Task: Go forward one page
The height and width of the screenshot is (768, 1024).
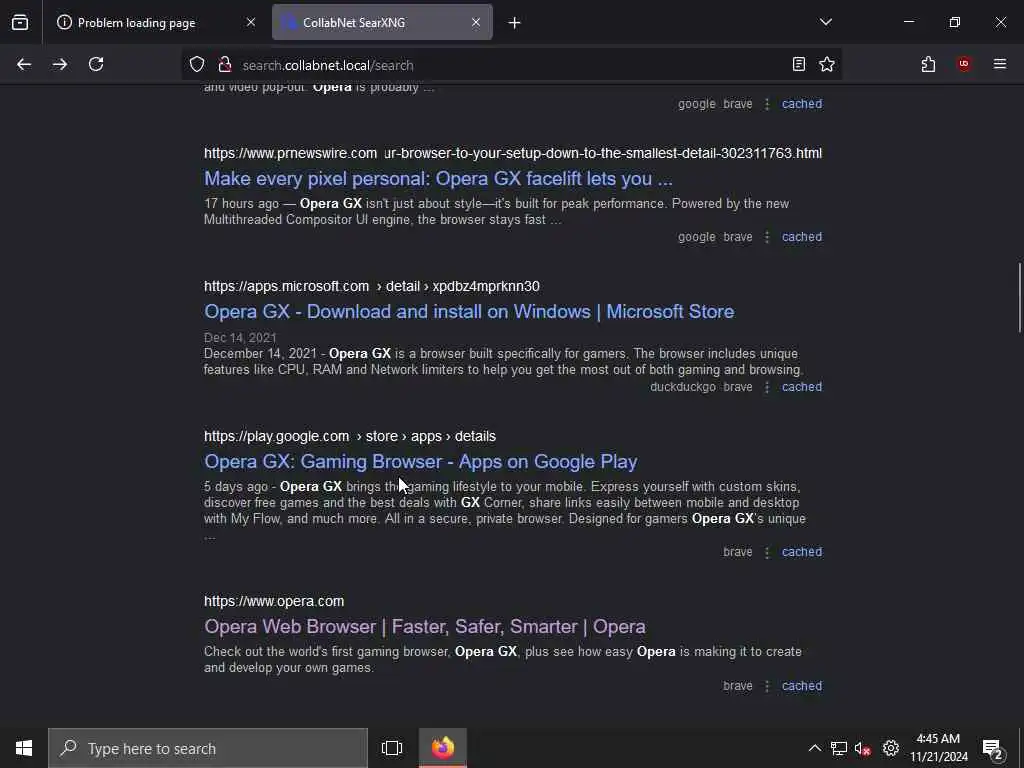Action: [x=60, y=64]
